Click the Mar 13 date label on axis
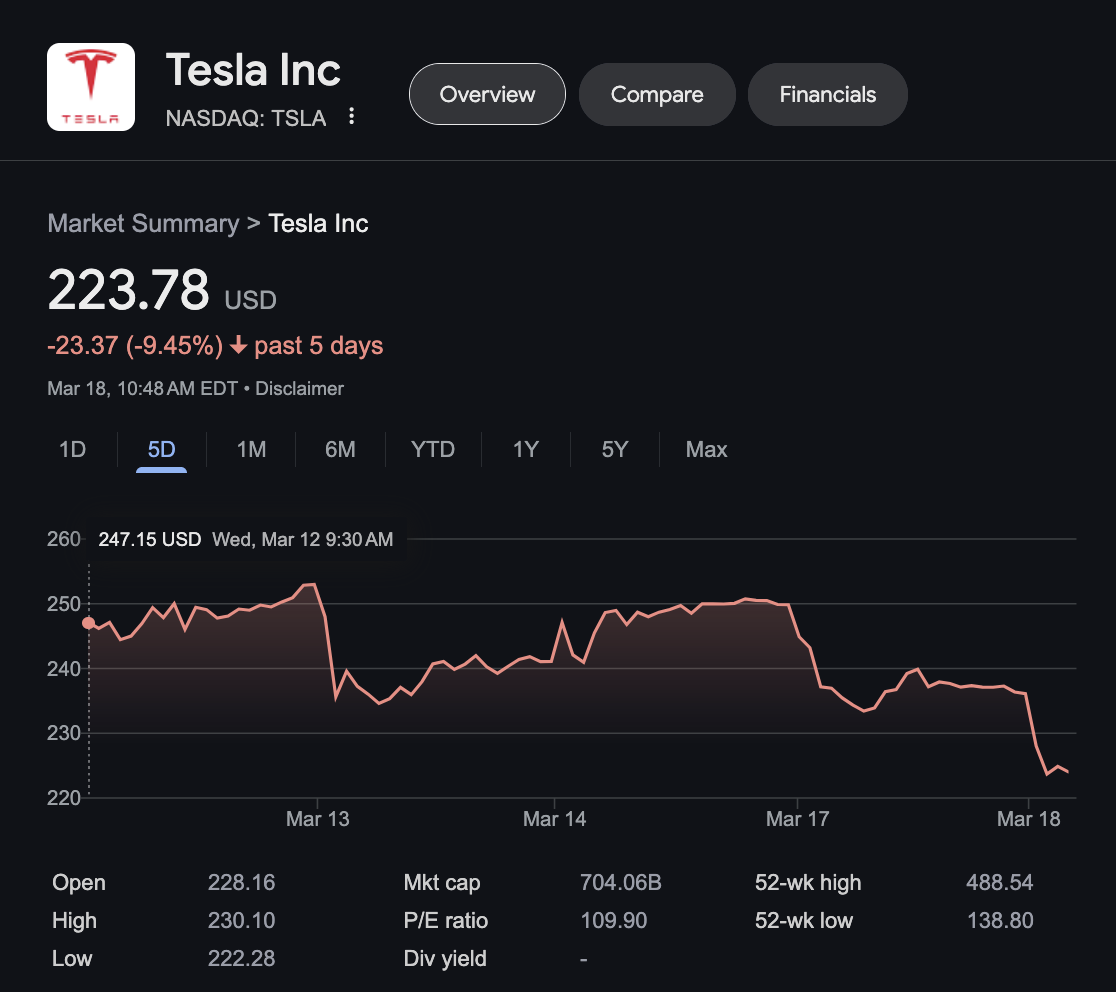1116x992 pixels. pyautogui.click(x=317, y=819)
